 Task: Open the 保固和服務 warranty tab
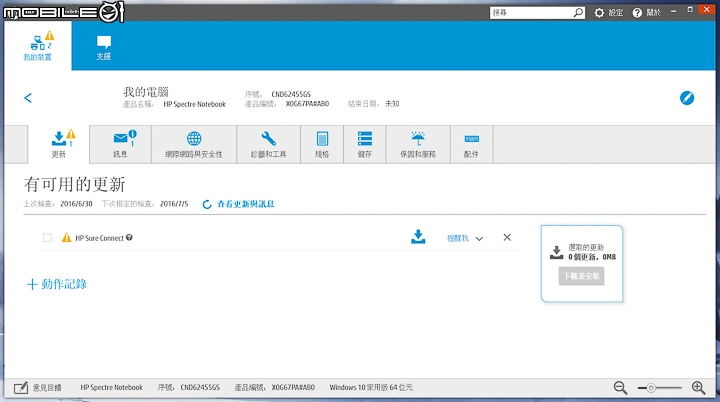pyautogui.click(x=418, y=144)
